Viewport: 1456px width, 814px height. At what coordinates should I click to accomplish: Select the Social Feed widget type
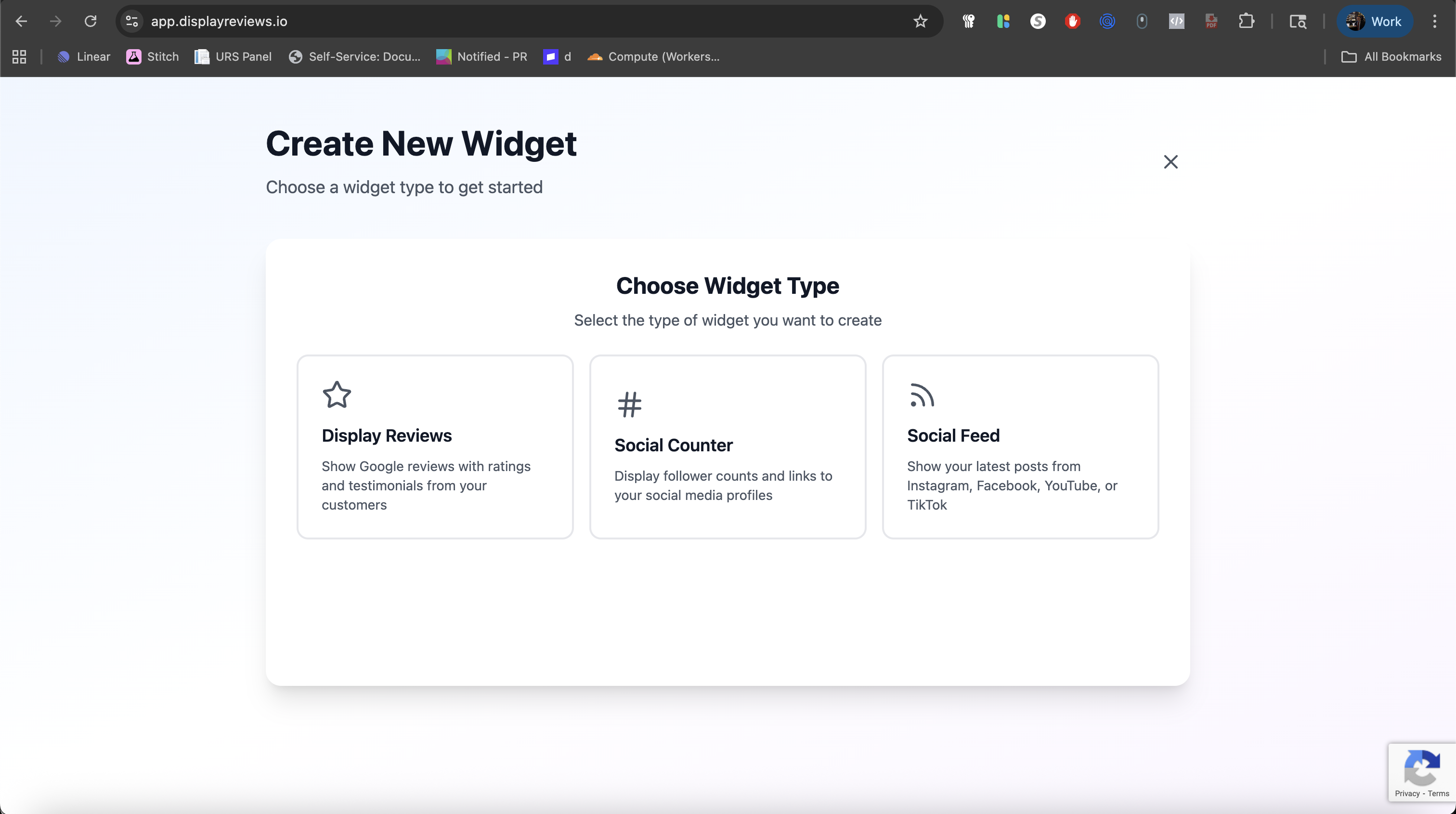pos(1020,446)
